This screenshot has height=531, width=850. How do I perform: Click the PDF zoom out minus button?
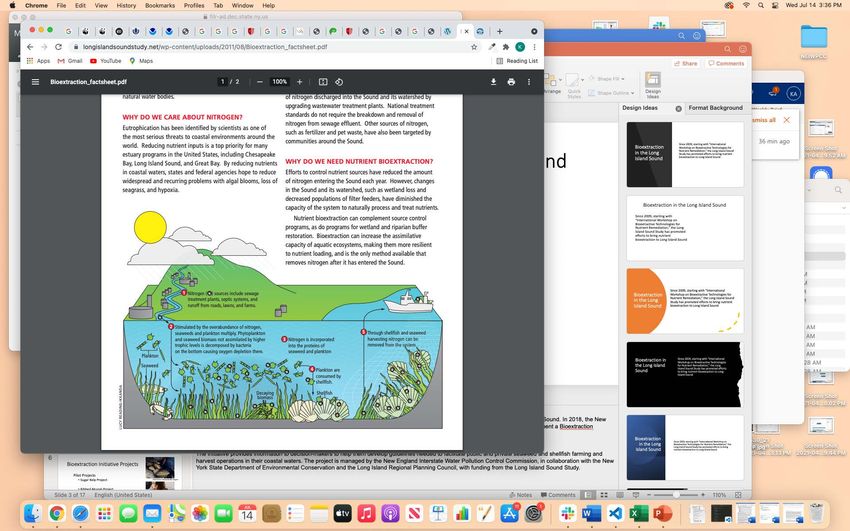coord(260,82)
